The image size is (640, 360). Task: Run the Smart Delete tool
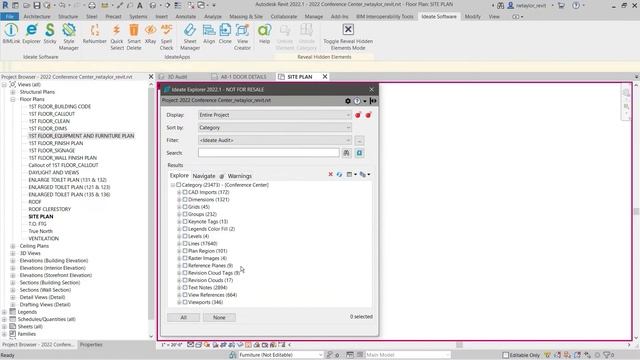tap(134, 37)
